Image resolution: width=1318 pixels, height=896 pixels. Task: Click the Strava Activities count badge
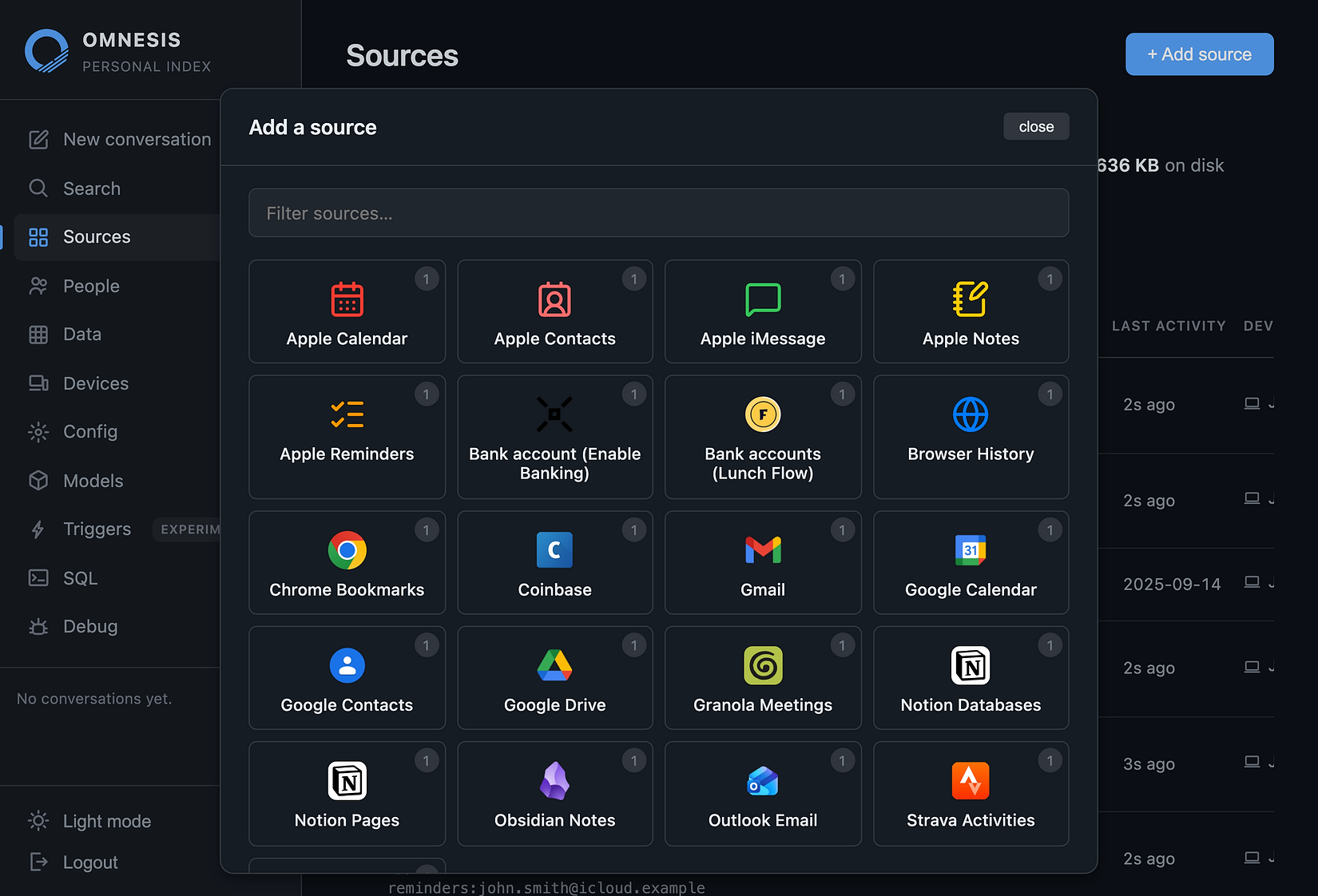coord(1050,761)
